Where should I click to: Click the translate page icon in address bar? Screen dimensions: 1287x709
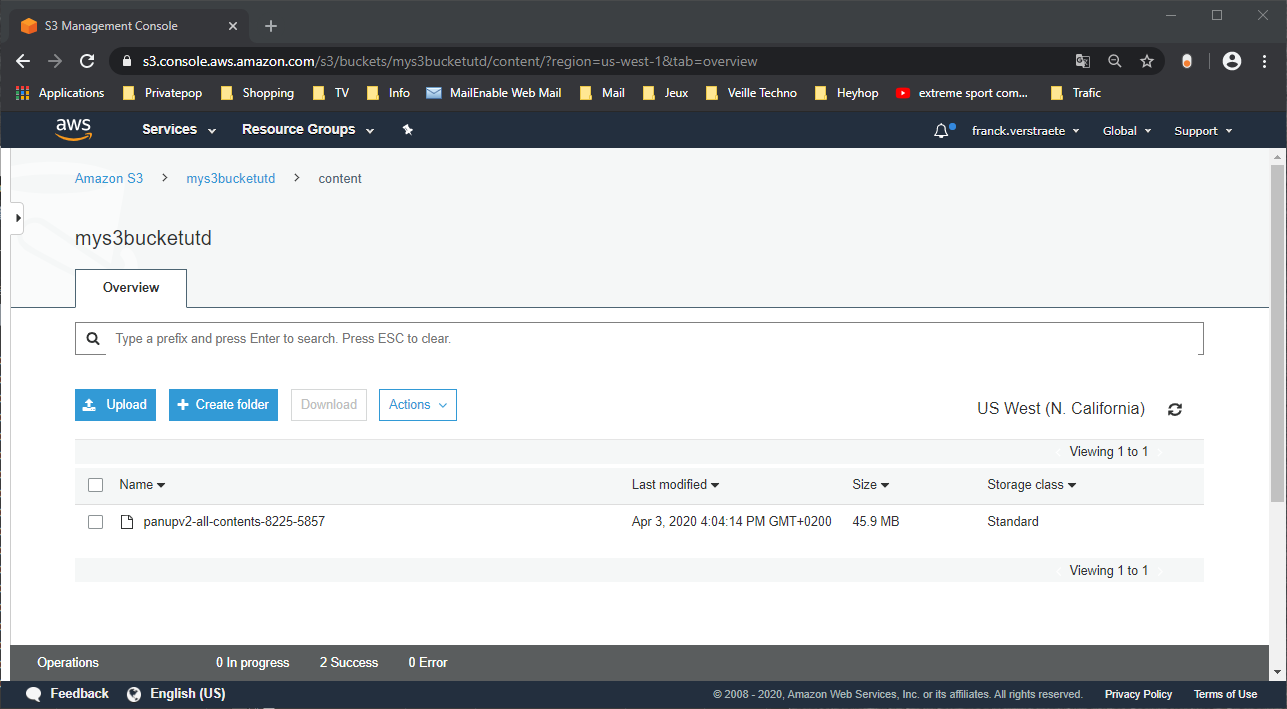pos(1083,61)
